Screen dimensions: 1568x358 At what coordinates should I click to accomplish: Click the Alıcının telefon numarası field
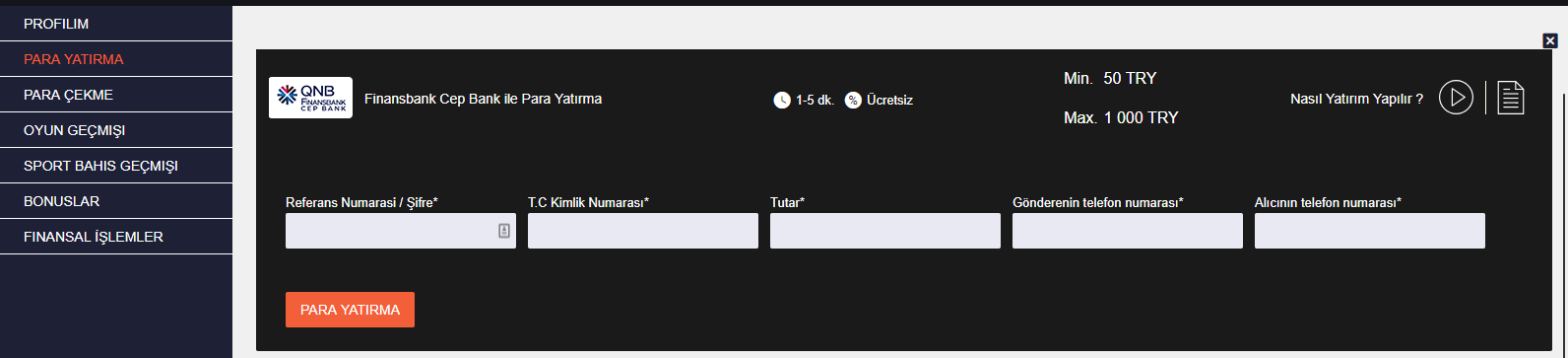tap(1370, 231)
